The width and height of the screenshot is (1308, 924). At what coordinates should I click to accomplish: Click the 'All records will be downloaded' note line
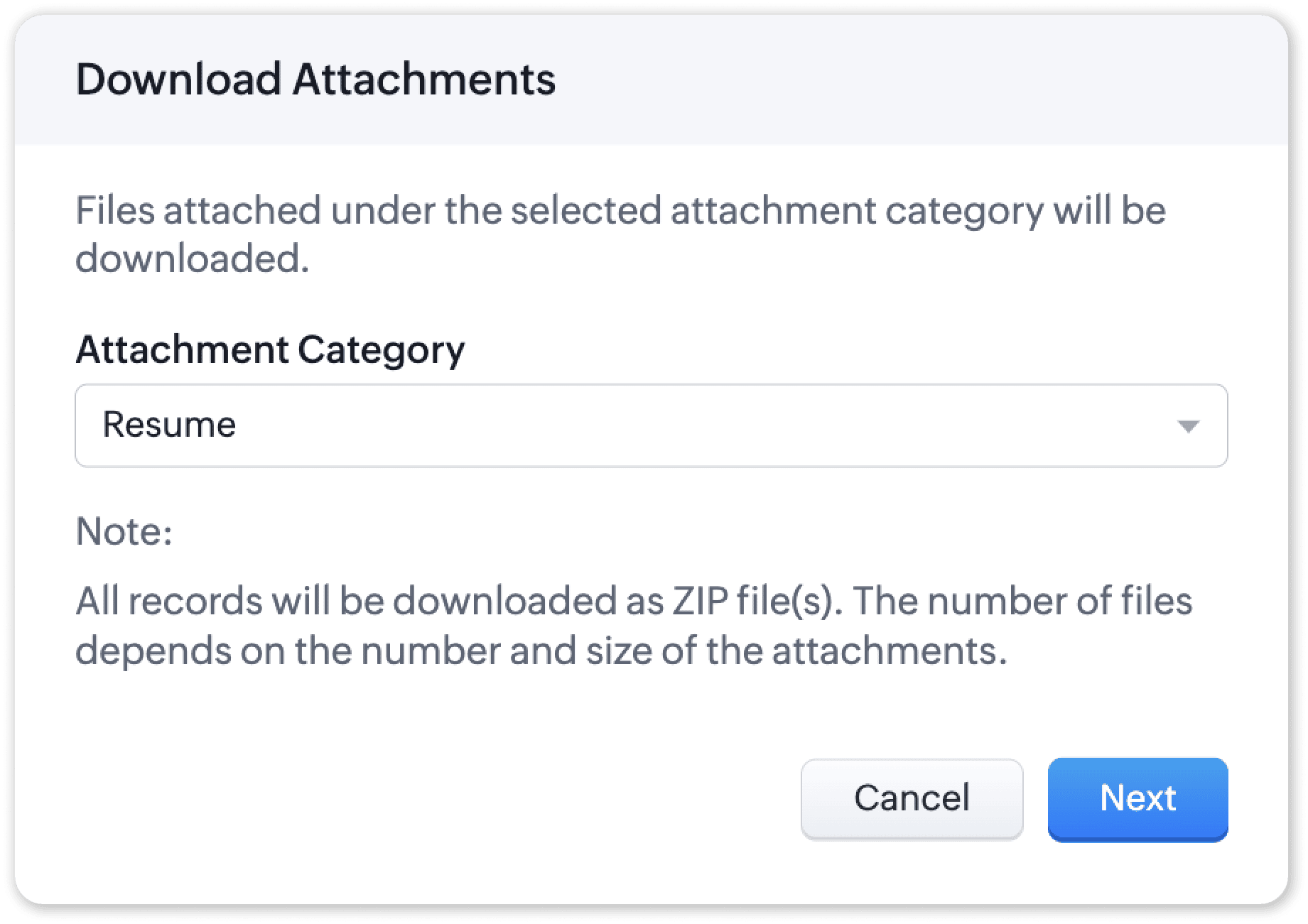click(369, 602)
